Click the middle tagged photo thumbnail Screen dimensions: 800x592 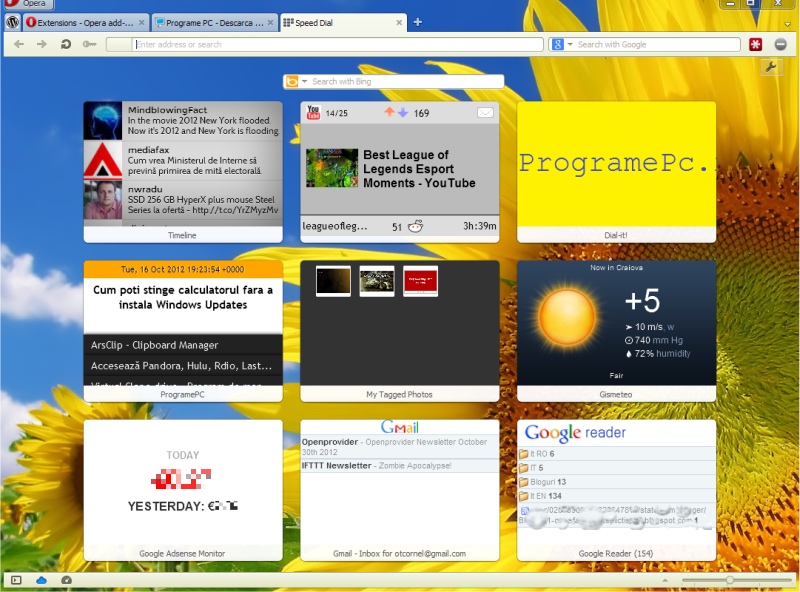pyautogui.click(x=377, y=281)
